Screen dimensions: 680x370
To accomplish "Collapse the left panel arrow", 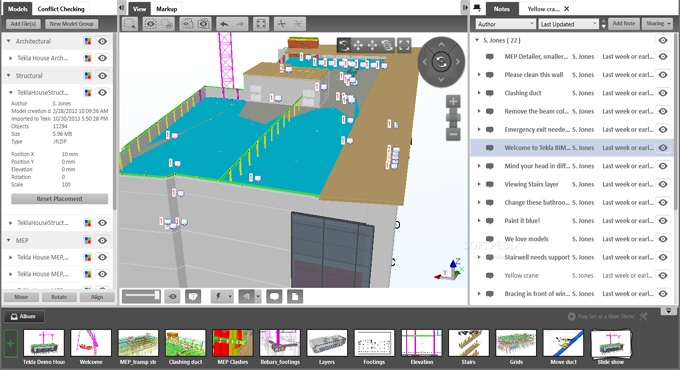I will tap(121, 8).
